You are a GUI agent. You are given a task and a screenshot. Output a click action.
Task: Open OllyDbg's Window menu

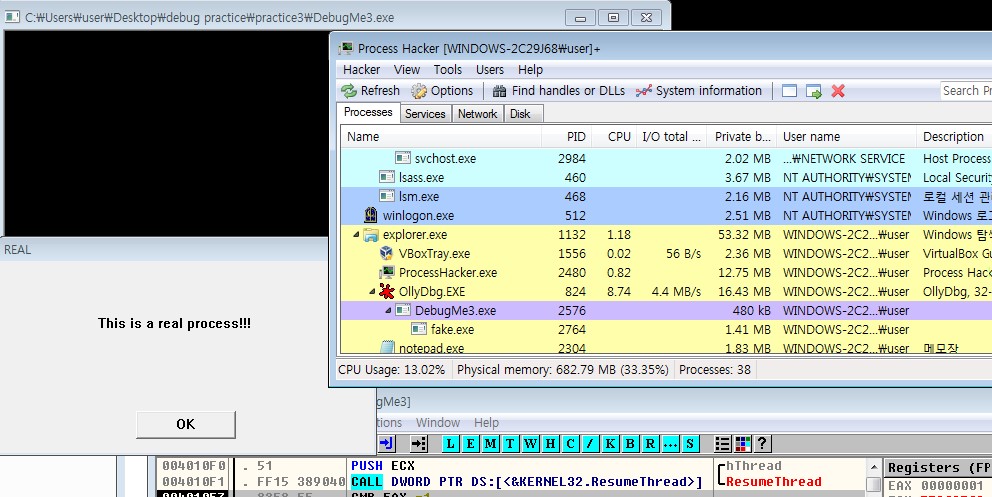[438, 422]
